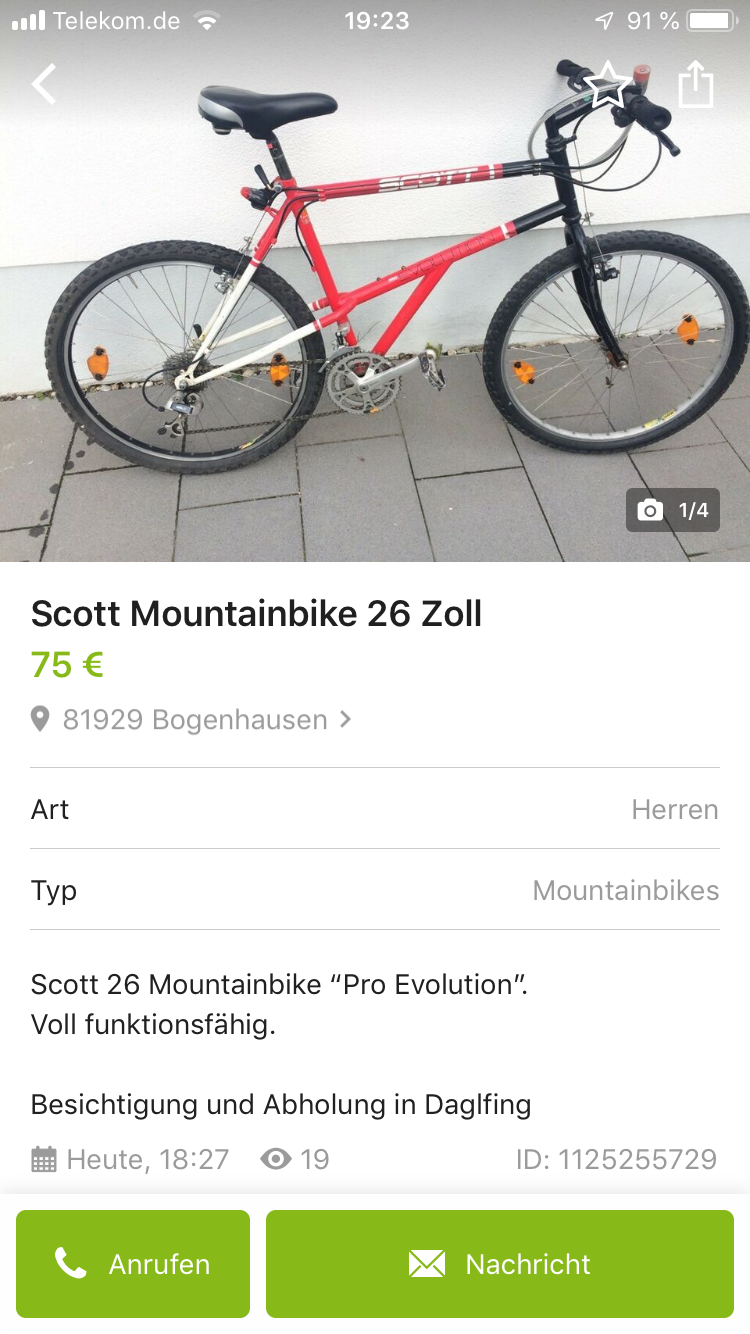
Task: Tap the Art Herren row
Action: pyautogui.click(x=375, y=809)
